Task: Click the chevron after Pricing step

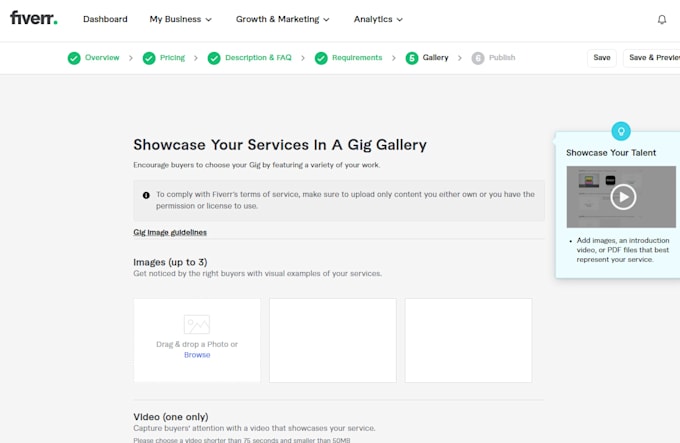Action: coord(196,58)
